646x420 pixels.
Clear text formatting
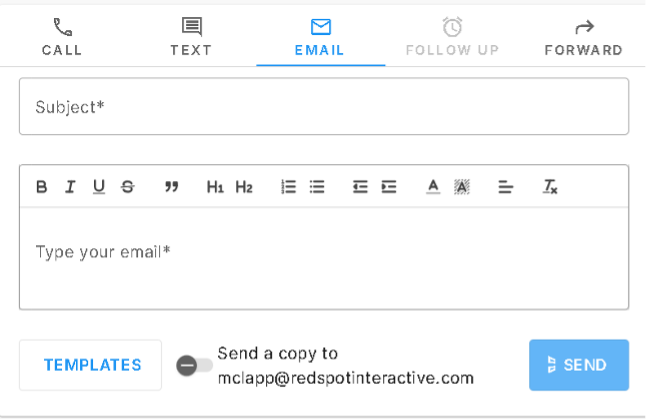pyautogui.click(x=550, y=187)
